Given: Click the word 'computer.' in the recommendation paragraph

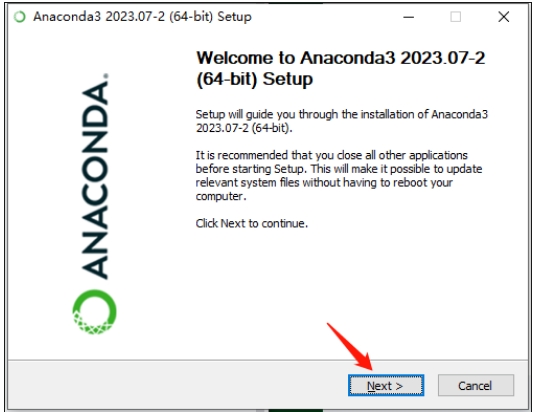Looking at the screenshot, I should [x=221, y=196].
